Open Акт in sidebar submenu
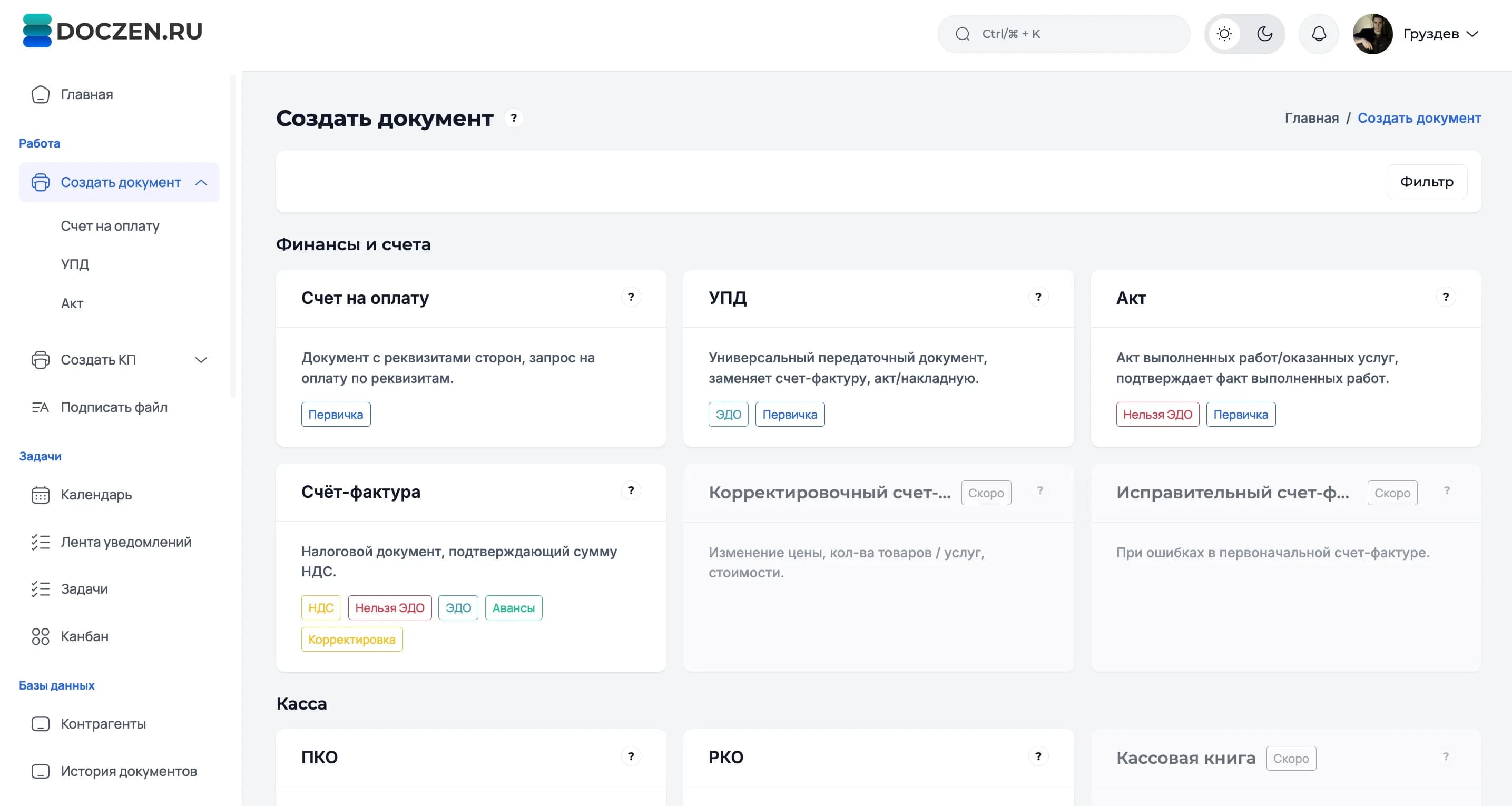 tap(72, 303)
